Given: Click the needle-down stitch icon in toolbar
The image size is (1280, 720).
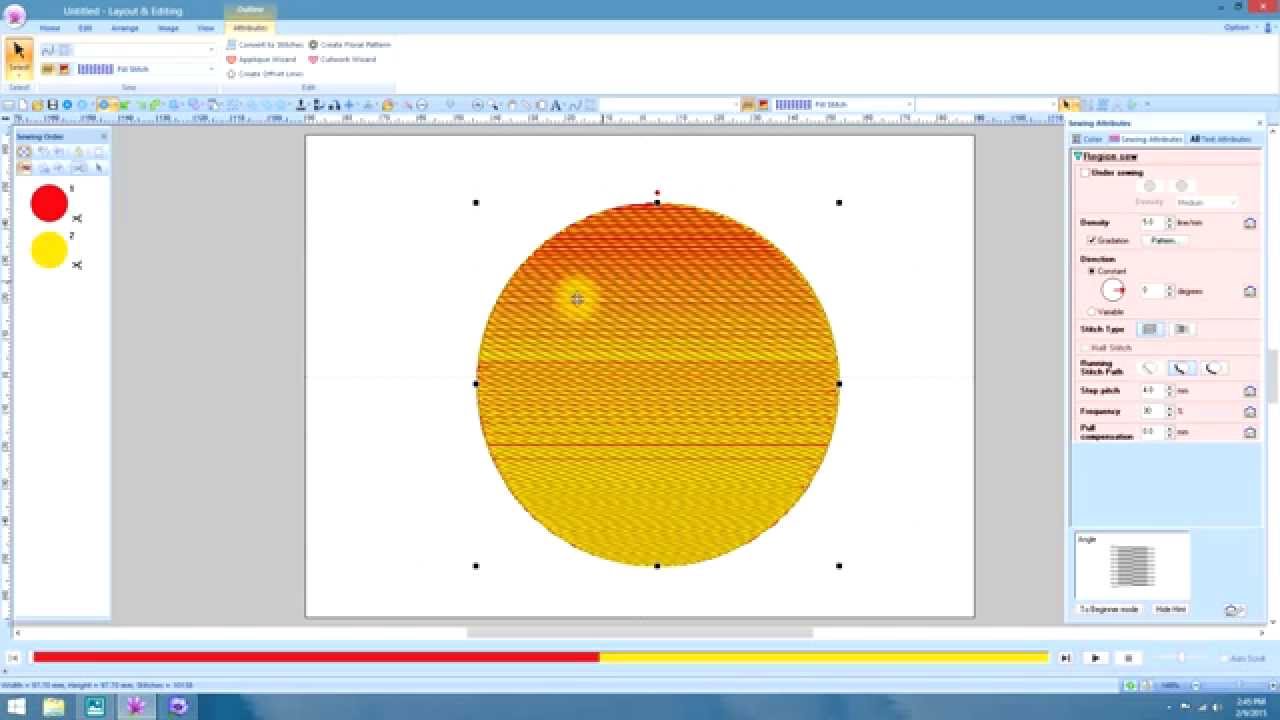Looking at the screenshot, I should coord(300,104).
